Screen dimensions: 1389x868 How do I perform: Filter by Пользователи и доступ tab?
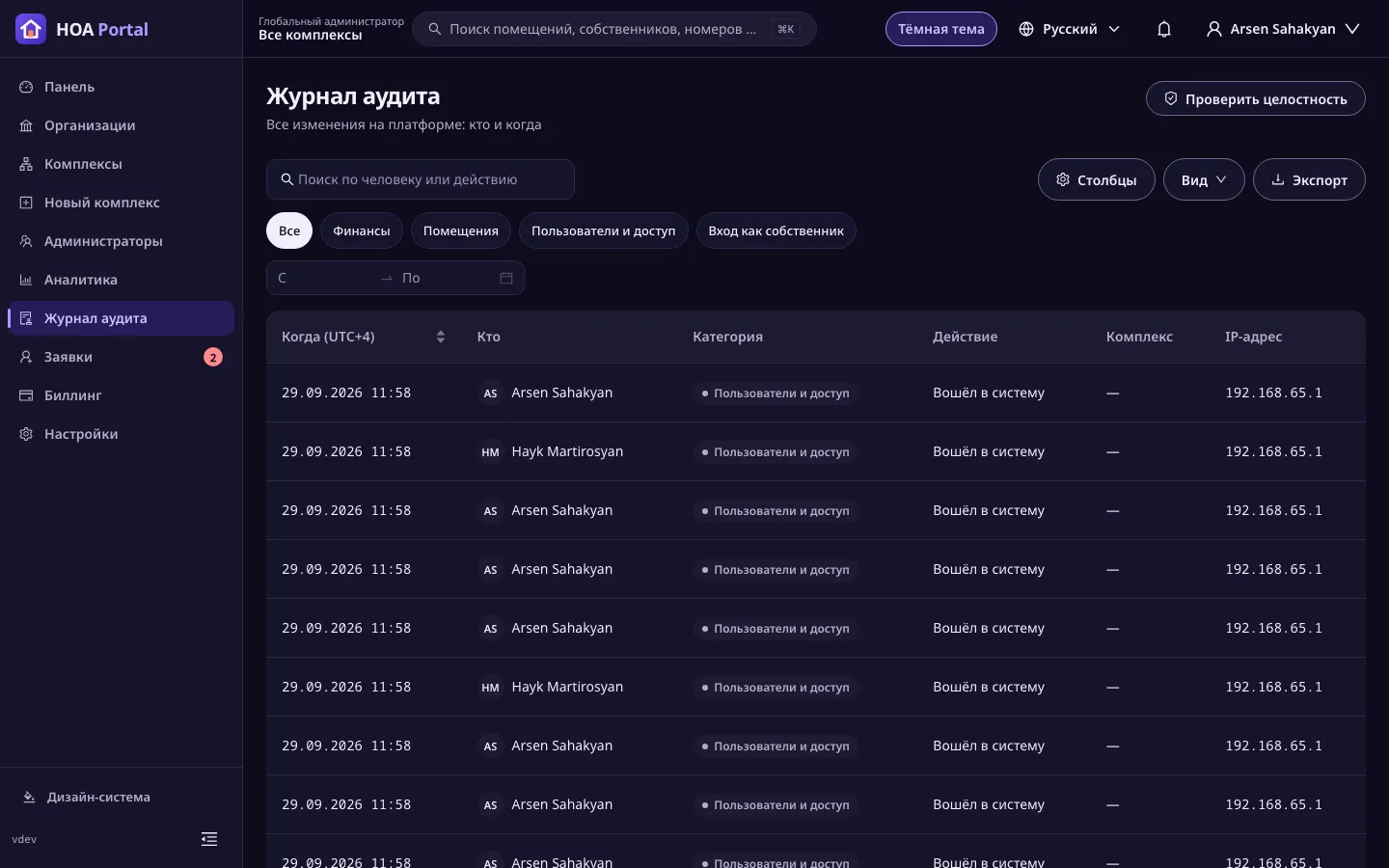pyautogui.click(x=604, y=231)
